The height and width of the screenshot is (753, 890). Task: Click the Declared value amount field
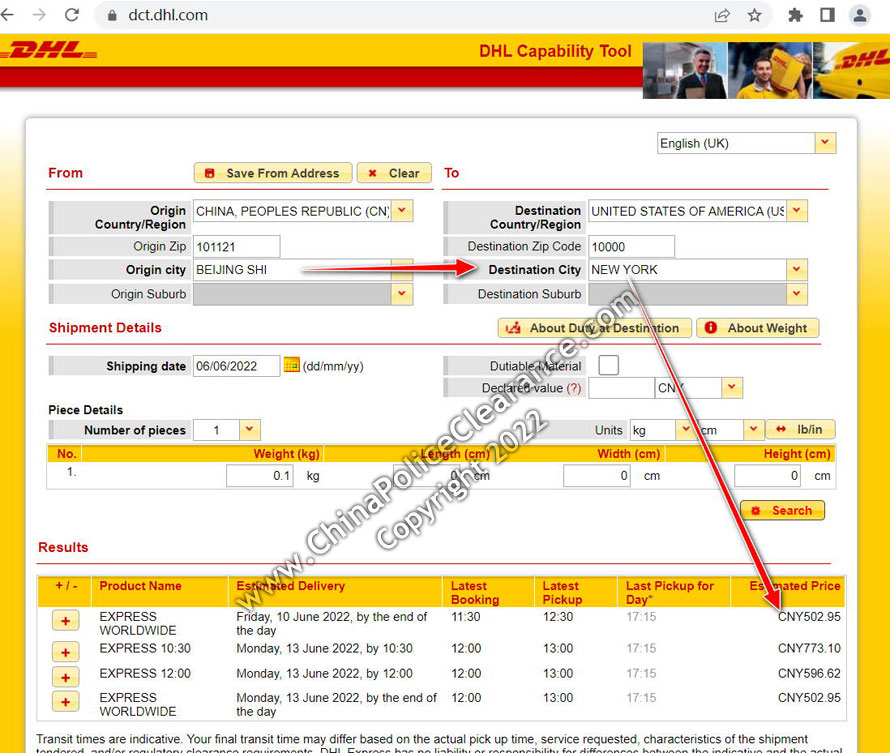[x=621, y=388]
